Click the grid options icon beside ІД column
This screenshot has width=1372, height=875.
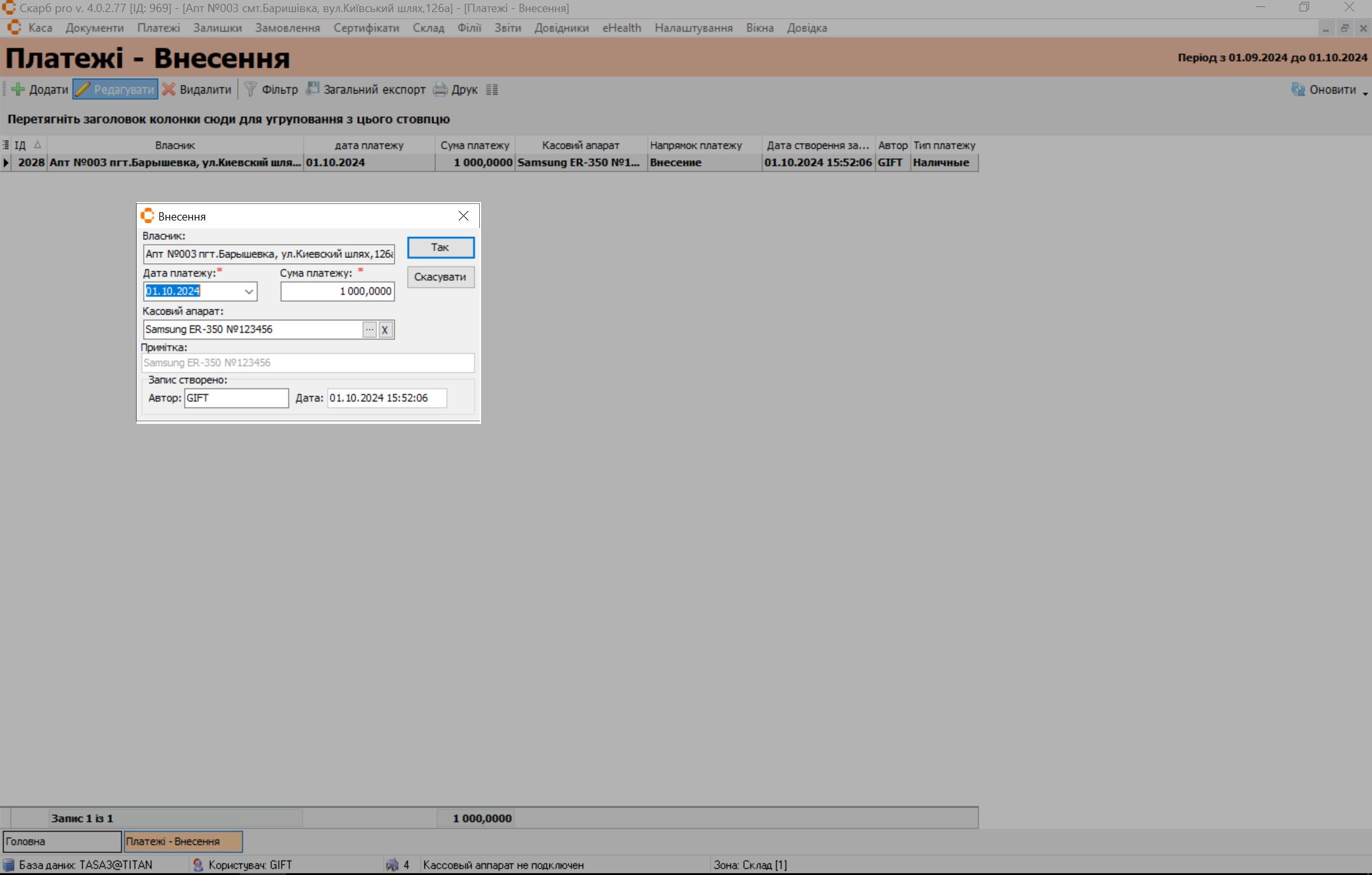coord(6,146)
